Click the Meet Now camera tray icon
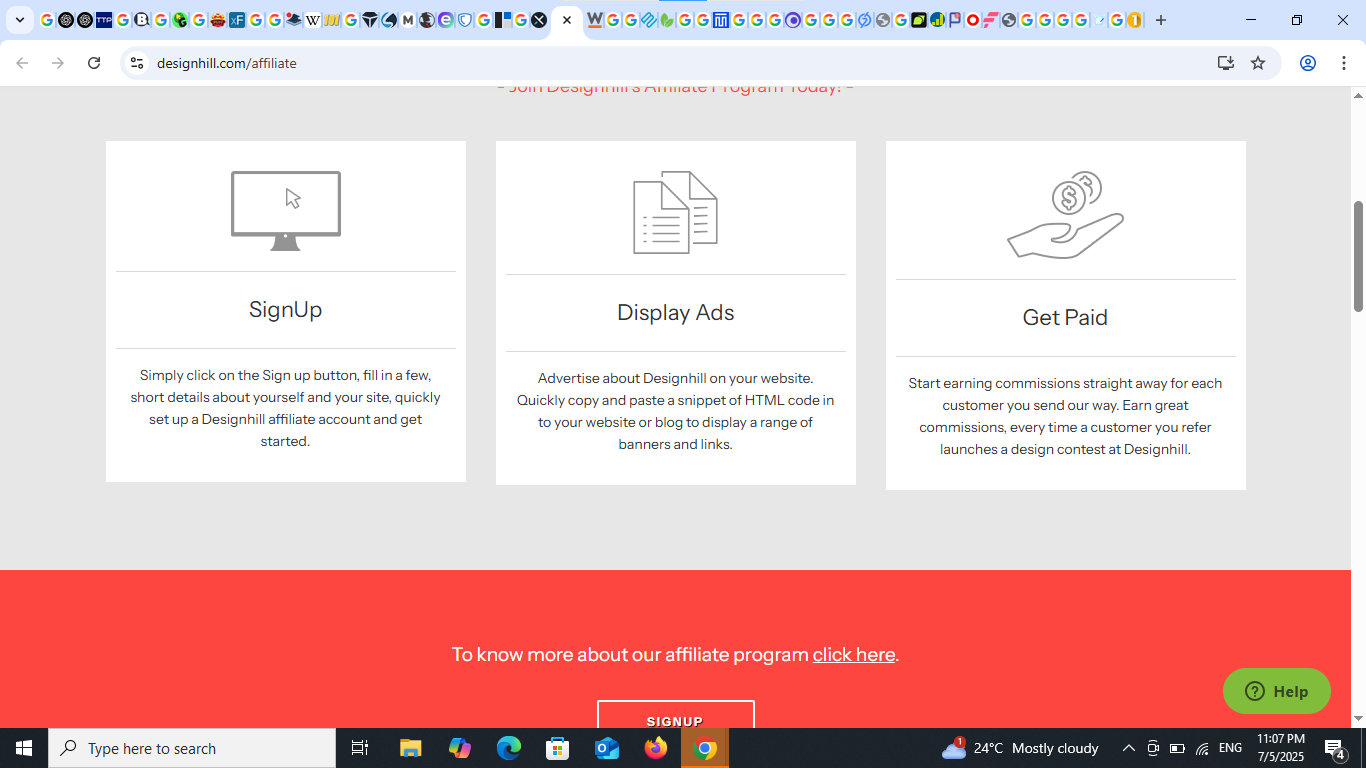 pos(1153,748)
